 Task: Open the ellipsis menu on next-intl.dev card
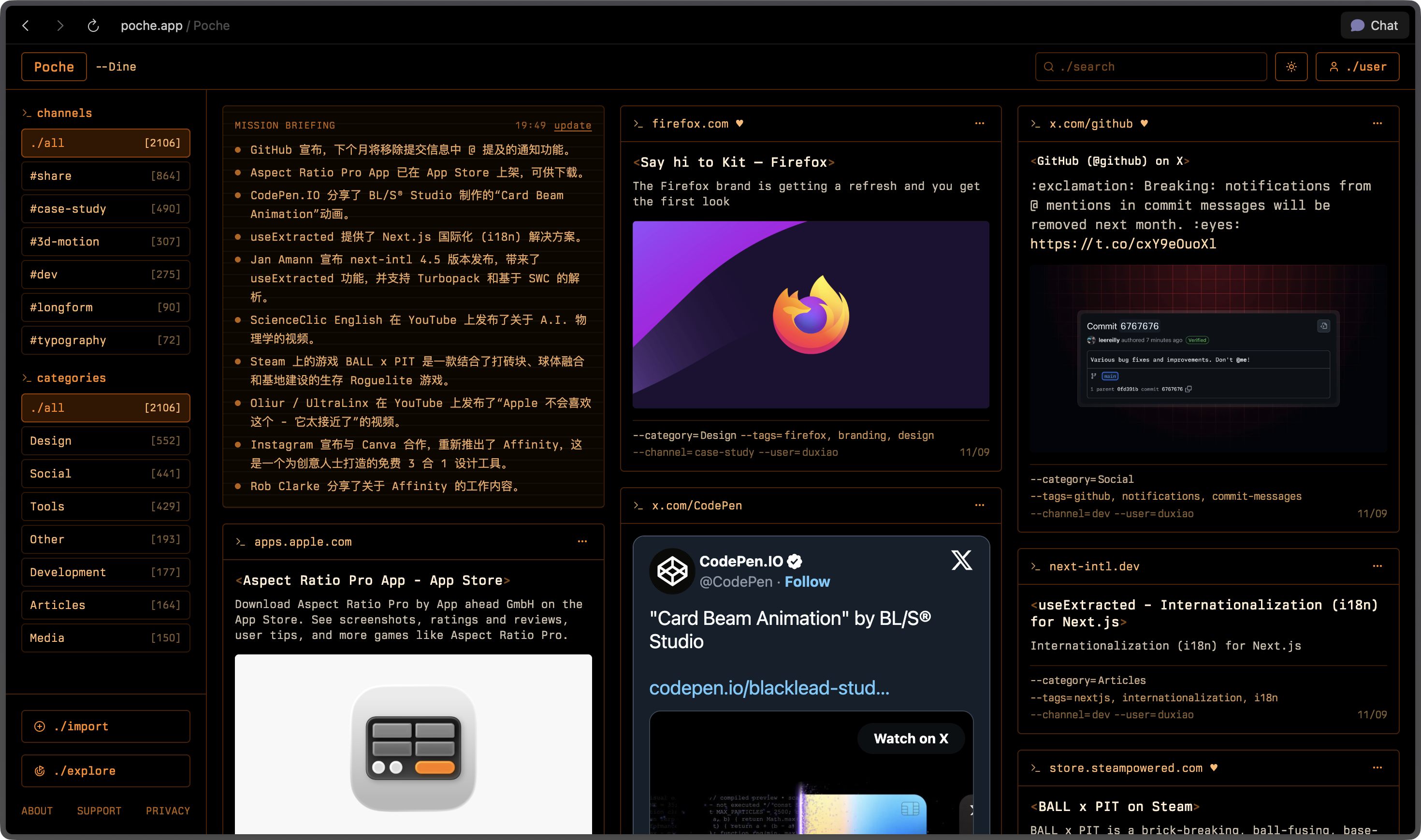point(1377,566)
